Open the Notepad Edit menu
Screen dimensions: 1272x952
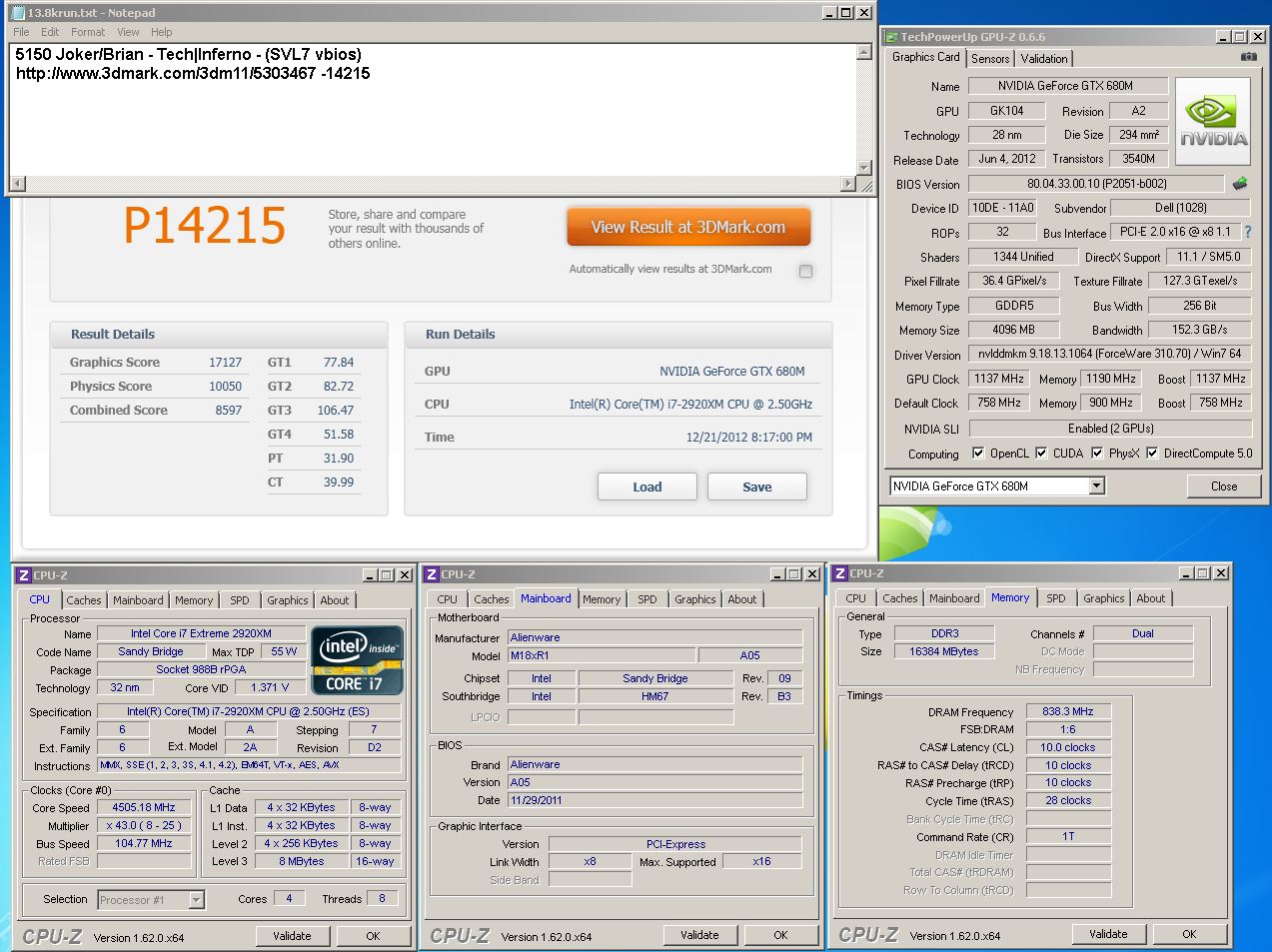coord(50,32)
